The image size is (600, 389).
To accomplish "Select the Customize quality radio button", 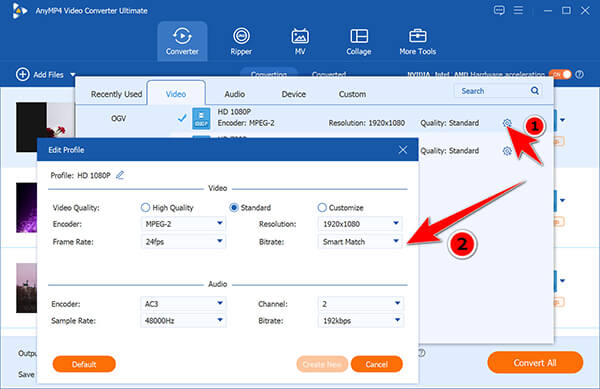I will click(x=322, y=207).
